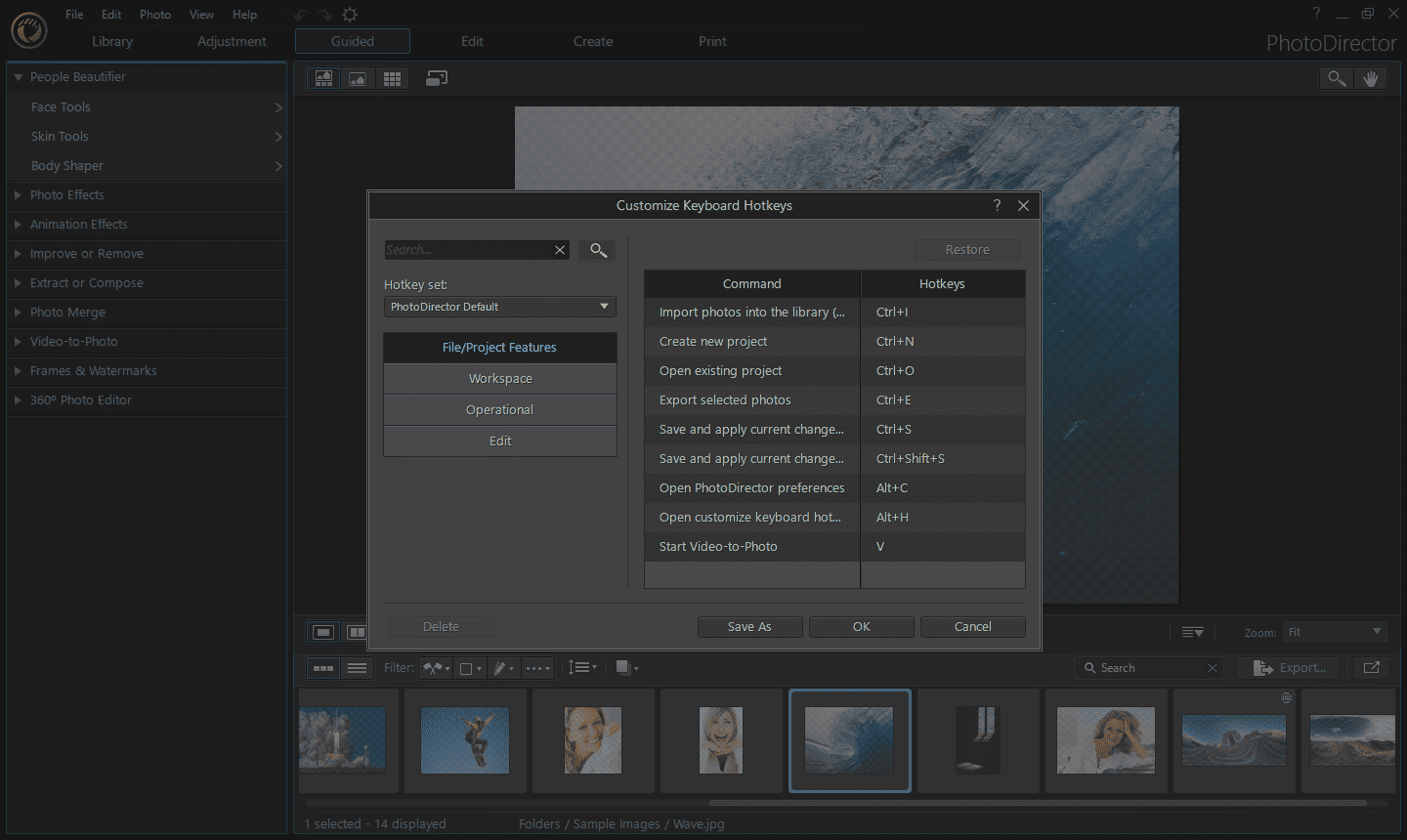
Task: Select the hand pan tool
Action: click(x=1371, y=78)
